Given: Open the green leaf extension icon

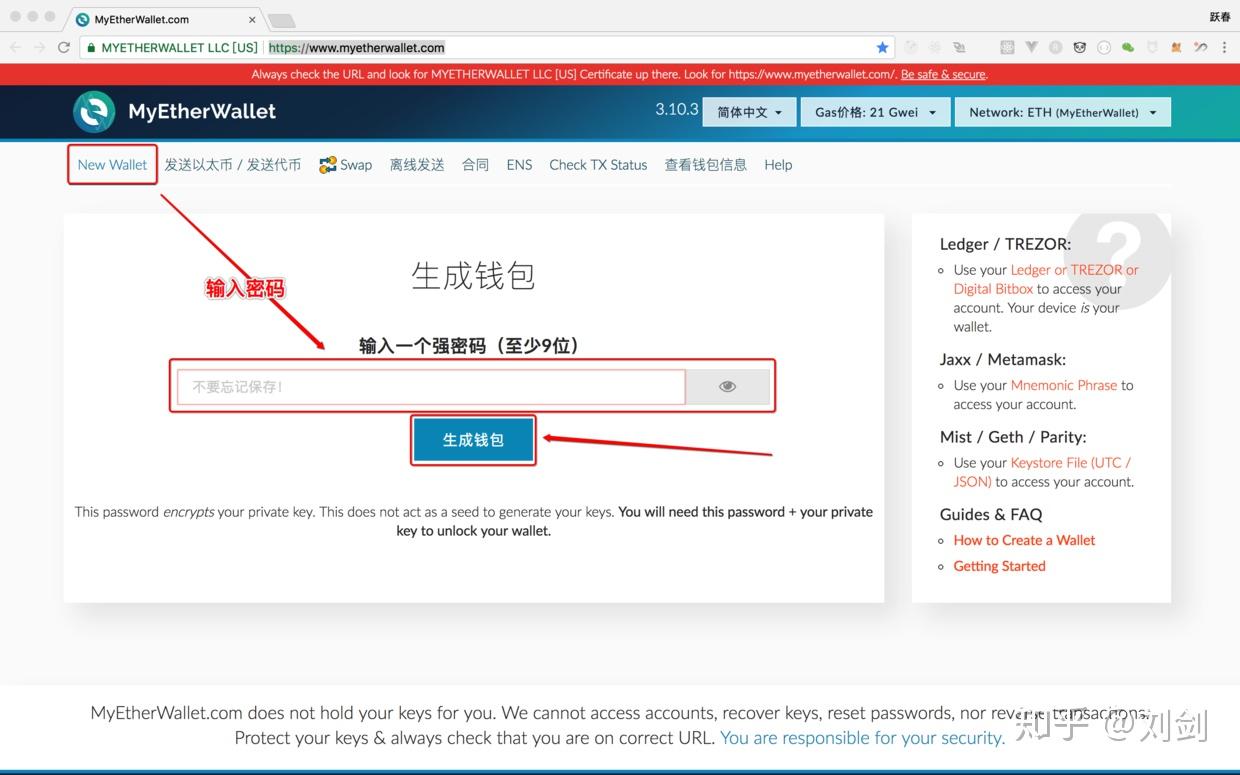Looking at the screenshot, I should [1126, 47].
